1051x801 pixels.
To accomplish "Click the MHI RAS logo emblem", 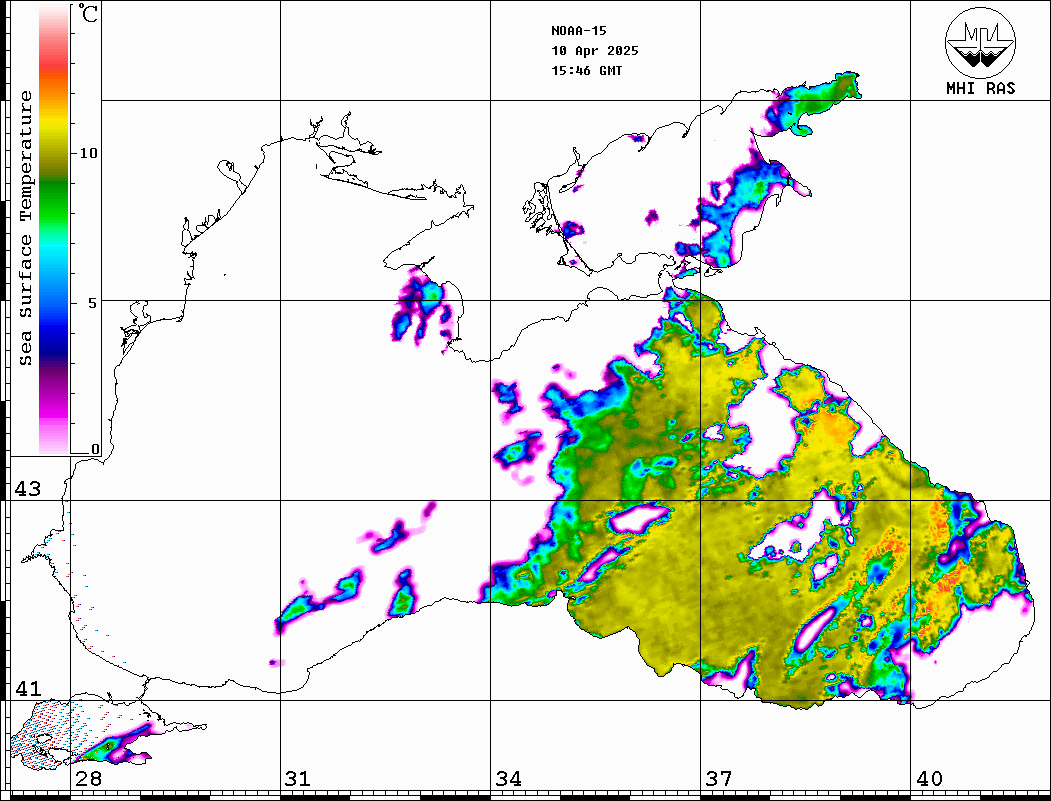I will coord(980,42).
